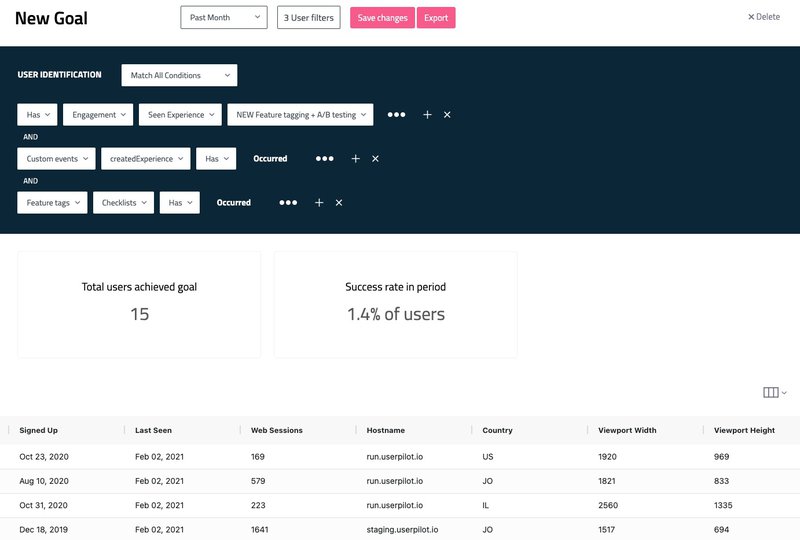This screenshot has width=800, height=540.
Task: Open Has dropdown in the Checklists row
Action: click(180, 203)
